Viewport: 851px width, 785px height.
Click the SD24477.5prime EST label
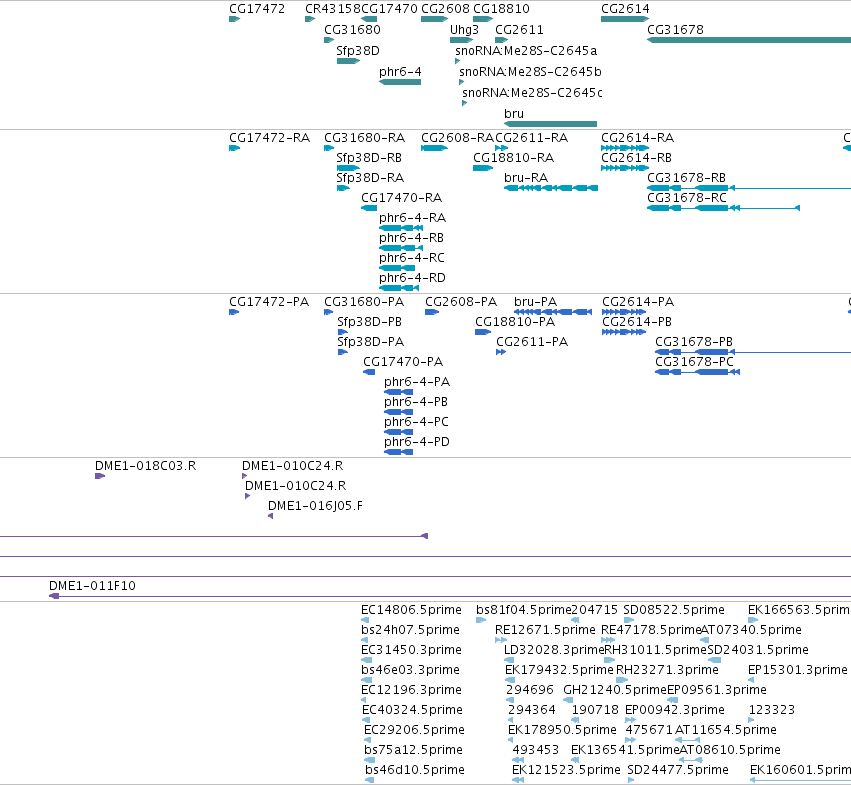click(678, 770)
